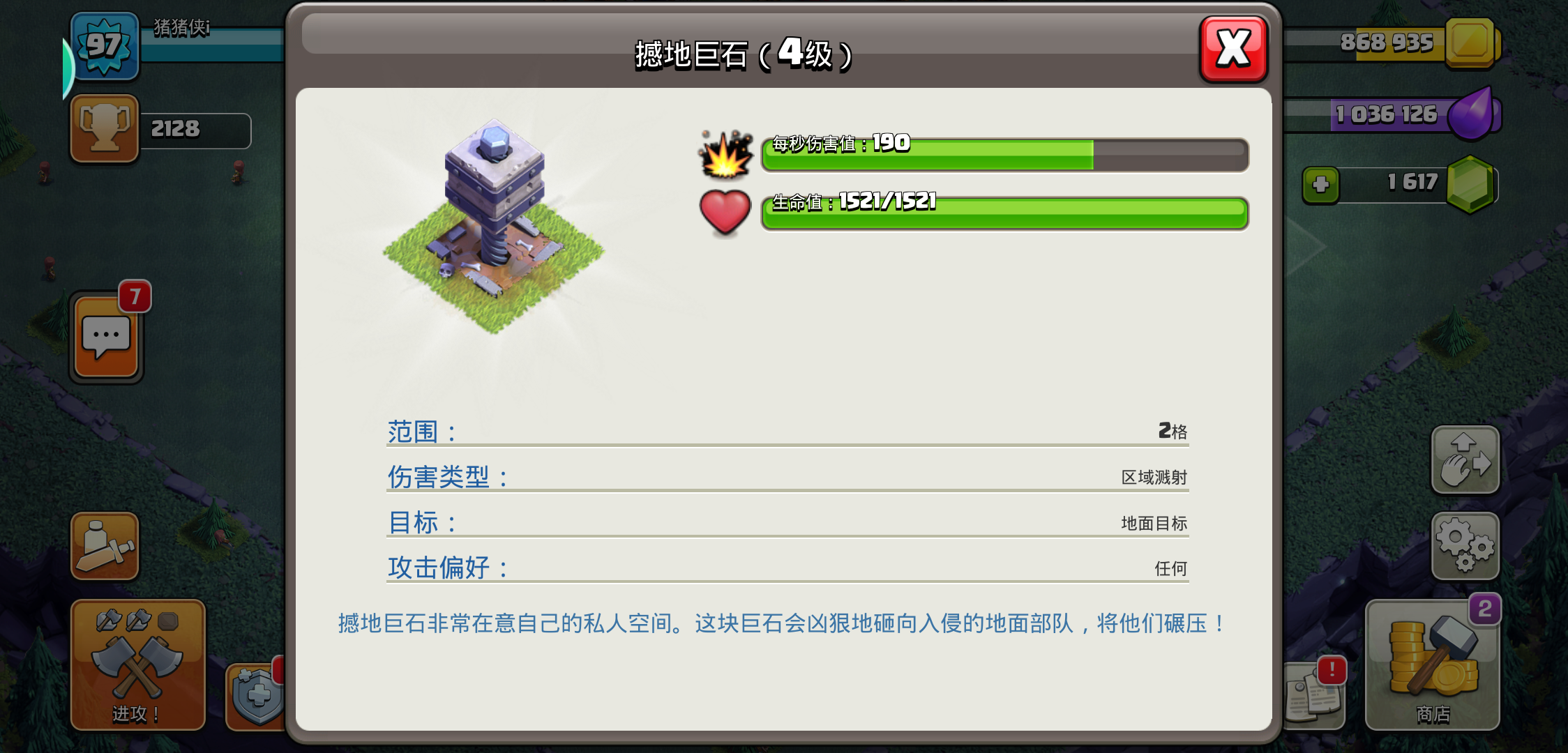Open the 商店 shop button
Viewport: 1568px width, 753px height.
pyautogui.click(x=1432, y=664)
